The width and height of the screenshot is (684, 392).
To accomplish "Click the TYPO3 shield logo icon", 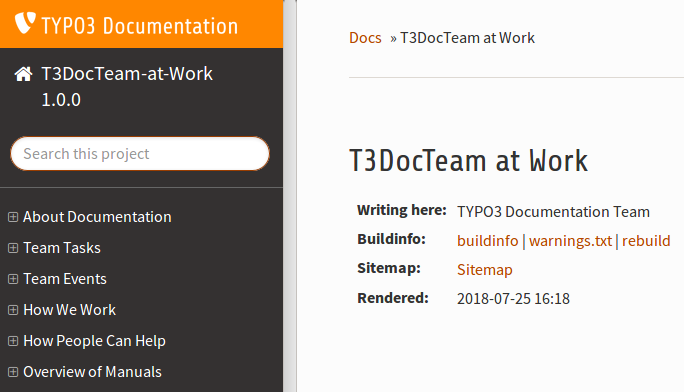I will (25, 23).
